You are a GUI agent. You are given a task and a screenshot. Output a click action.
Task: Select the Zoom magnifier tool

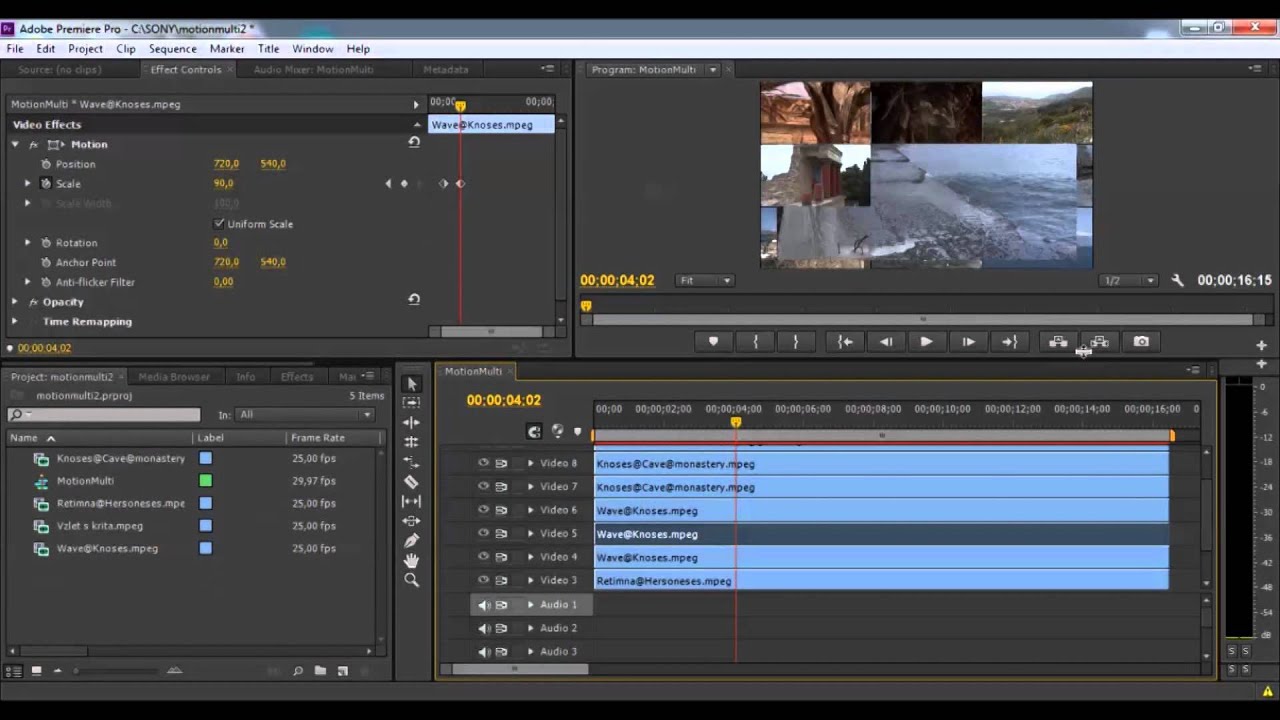coord(411,580)
